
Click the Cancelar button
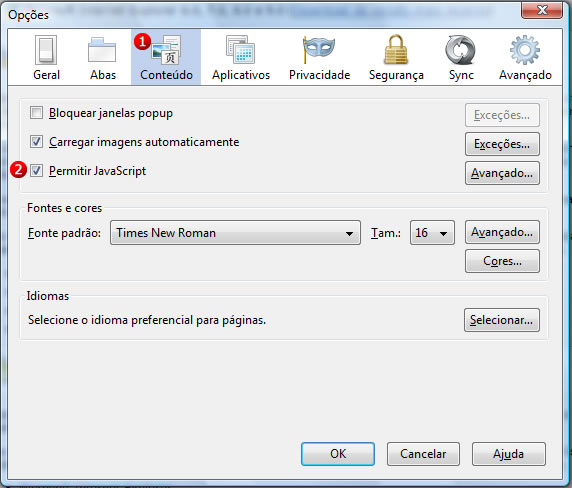tap(423, 454)
